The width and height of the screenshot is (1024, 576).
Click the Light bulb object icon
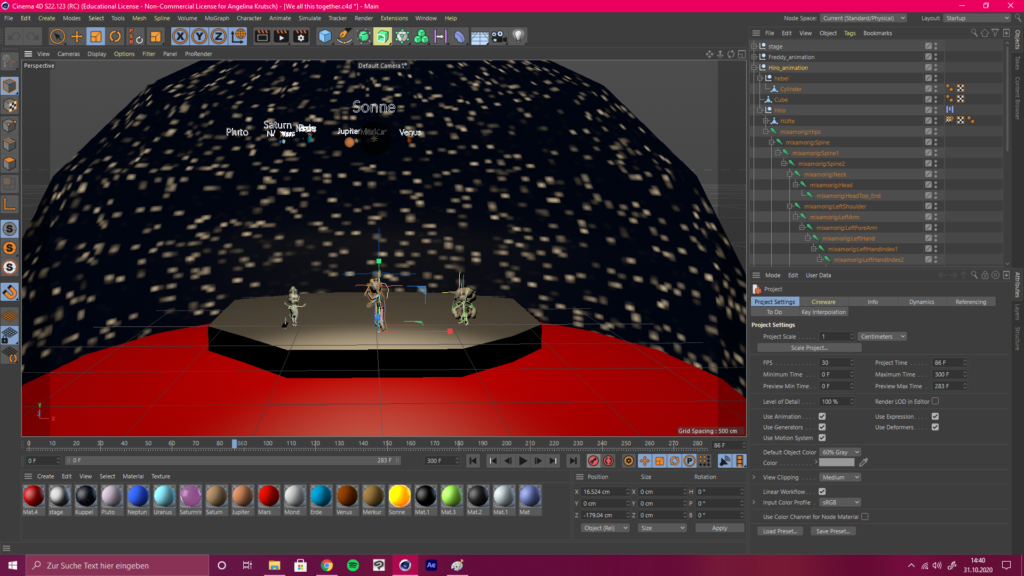click(x=518, y=37)
